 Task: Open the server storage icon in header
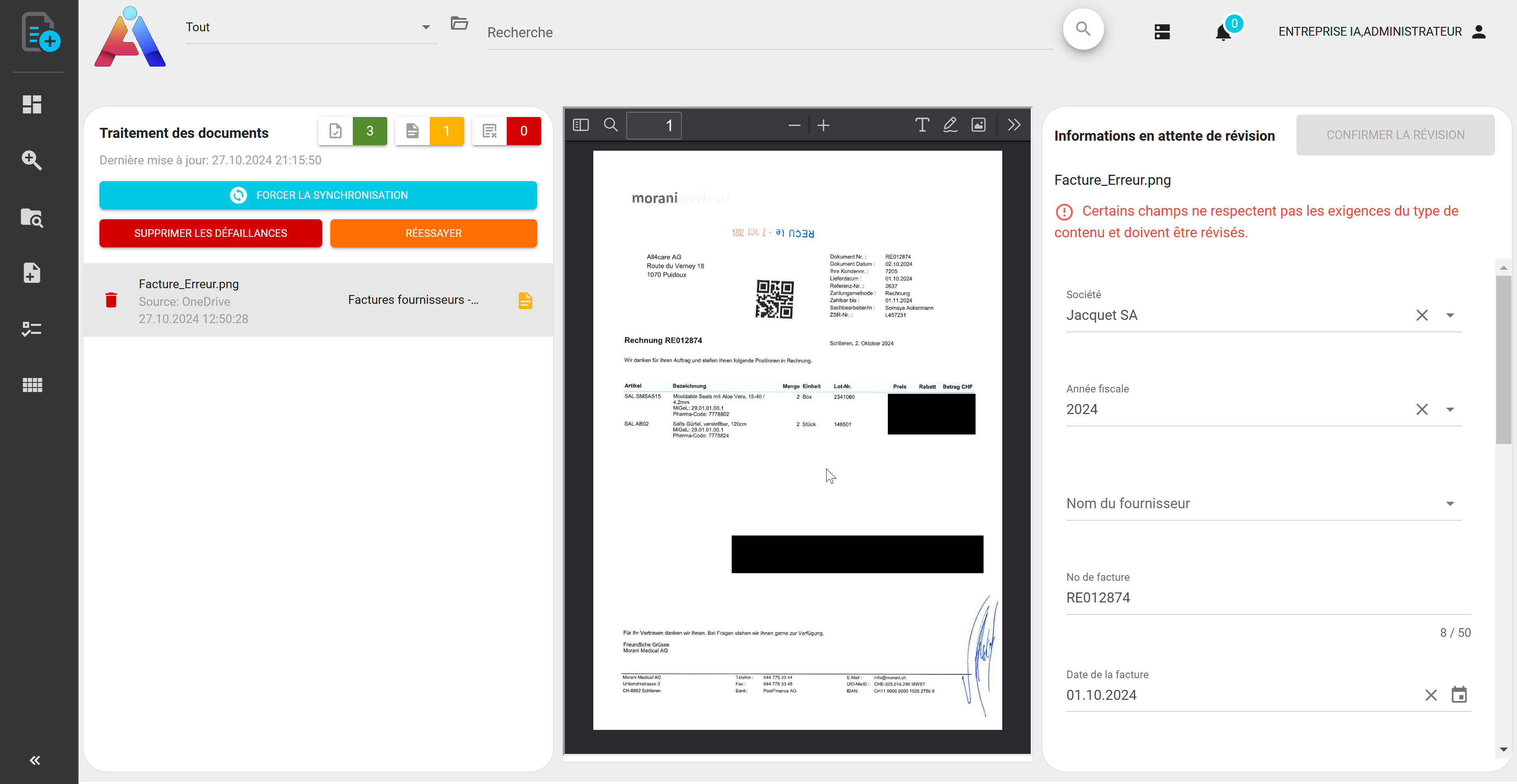[x=1162, y=31]
